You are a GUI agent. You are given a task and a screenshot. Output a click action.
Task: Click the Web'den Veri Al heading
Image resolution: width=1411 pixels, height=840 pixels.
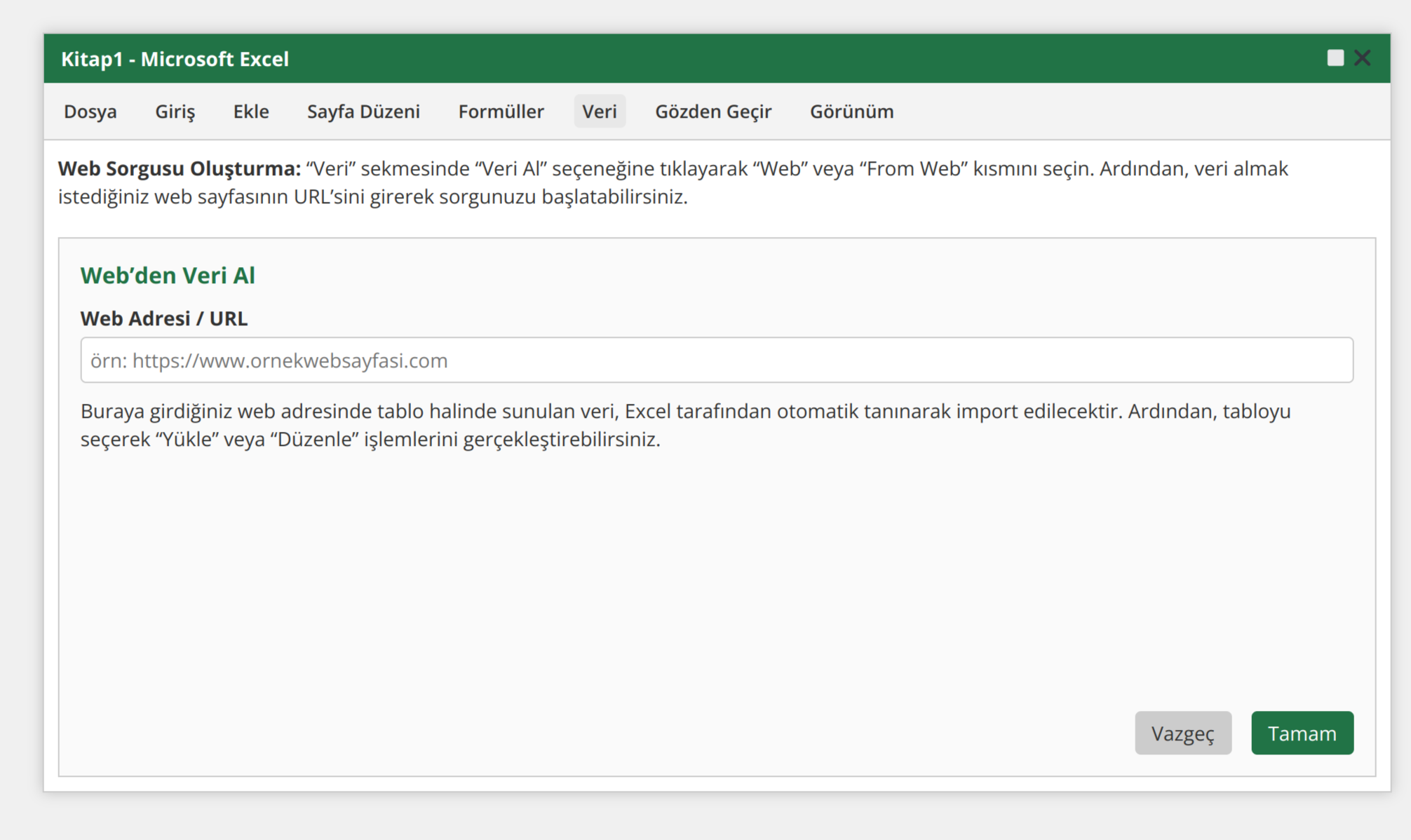click(168, 275)
